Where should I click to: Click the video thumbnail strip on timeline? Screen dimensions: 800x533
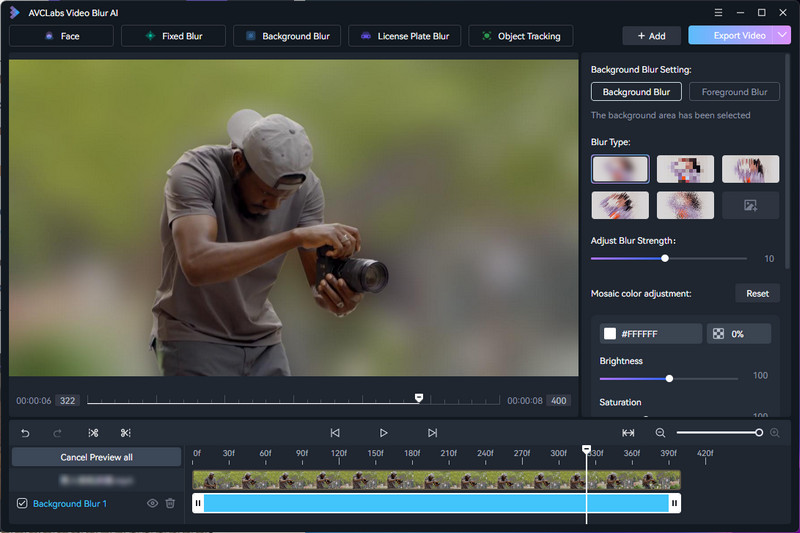coord(436,480)
